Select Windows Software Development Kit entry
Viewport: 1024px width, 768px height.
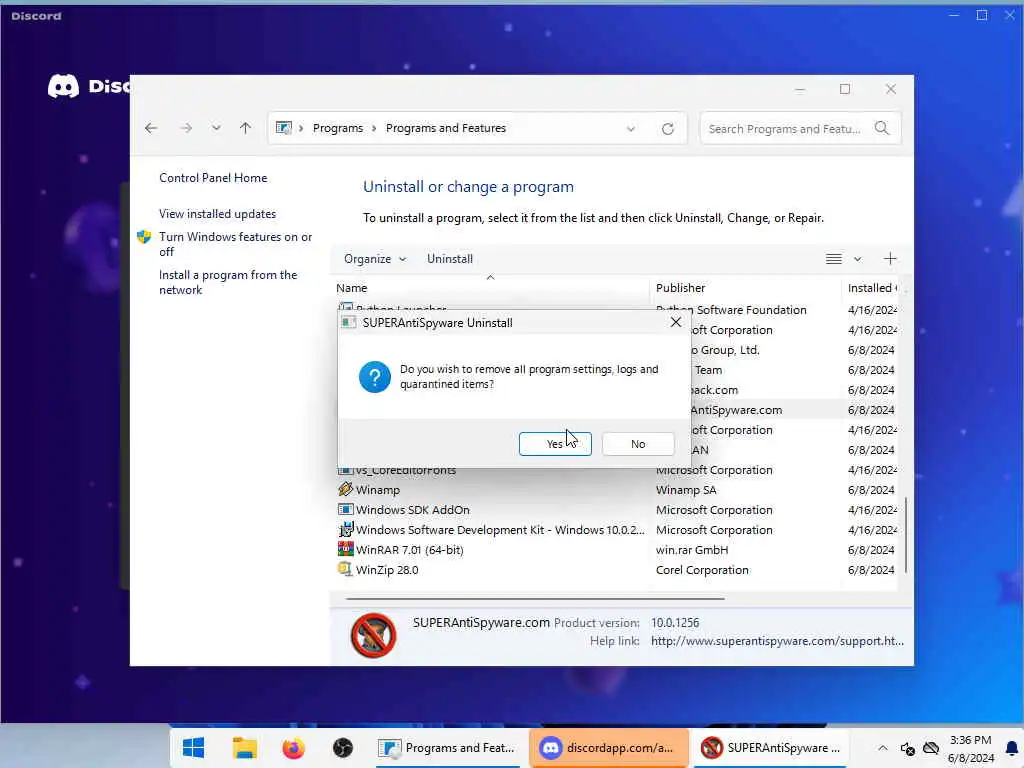[x=616, y=530]
